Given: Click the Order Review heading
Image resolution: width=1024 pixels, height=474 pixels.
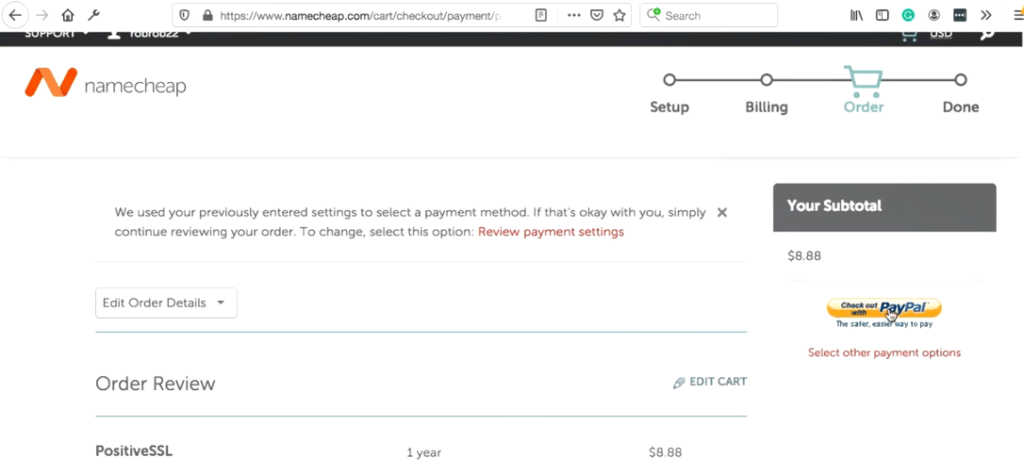Looking at the screenshot, I should pos(155,383).
